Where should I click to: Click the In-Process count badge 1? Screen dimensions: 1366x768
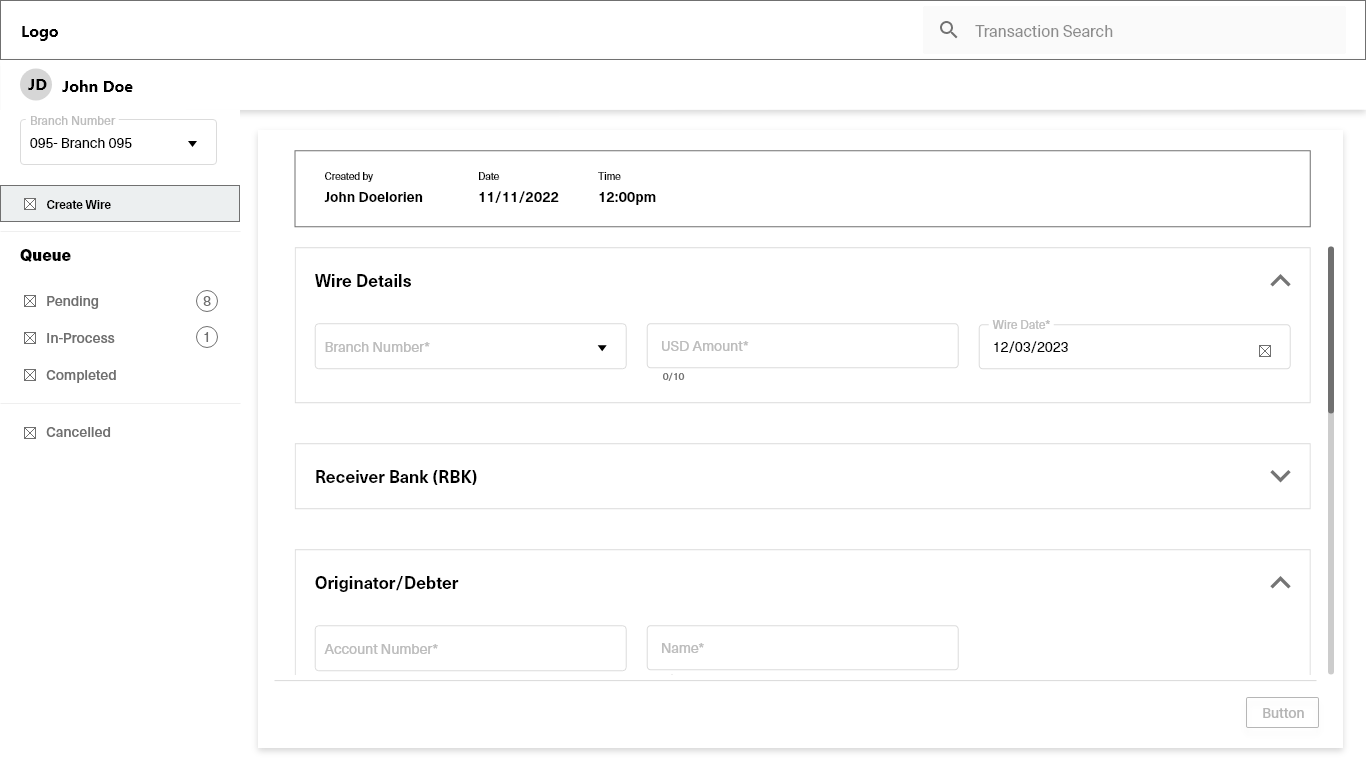coord(207,337)
